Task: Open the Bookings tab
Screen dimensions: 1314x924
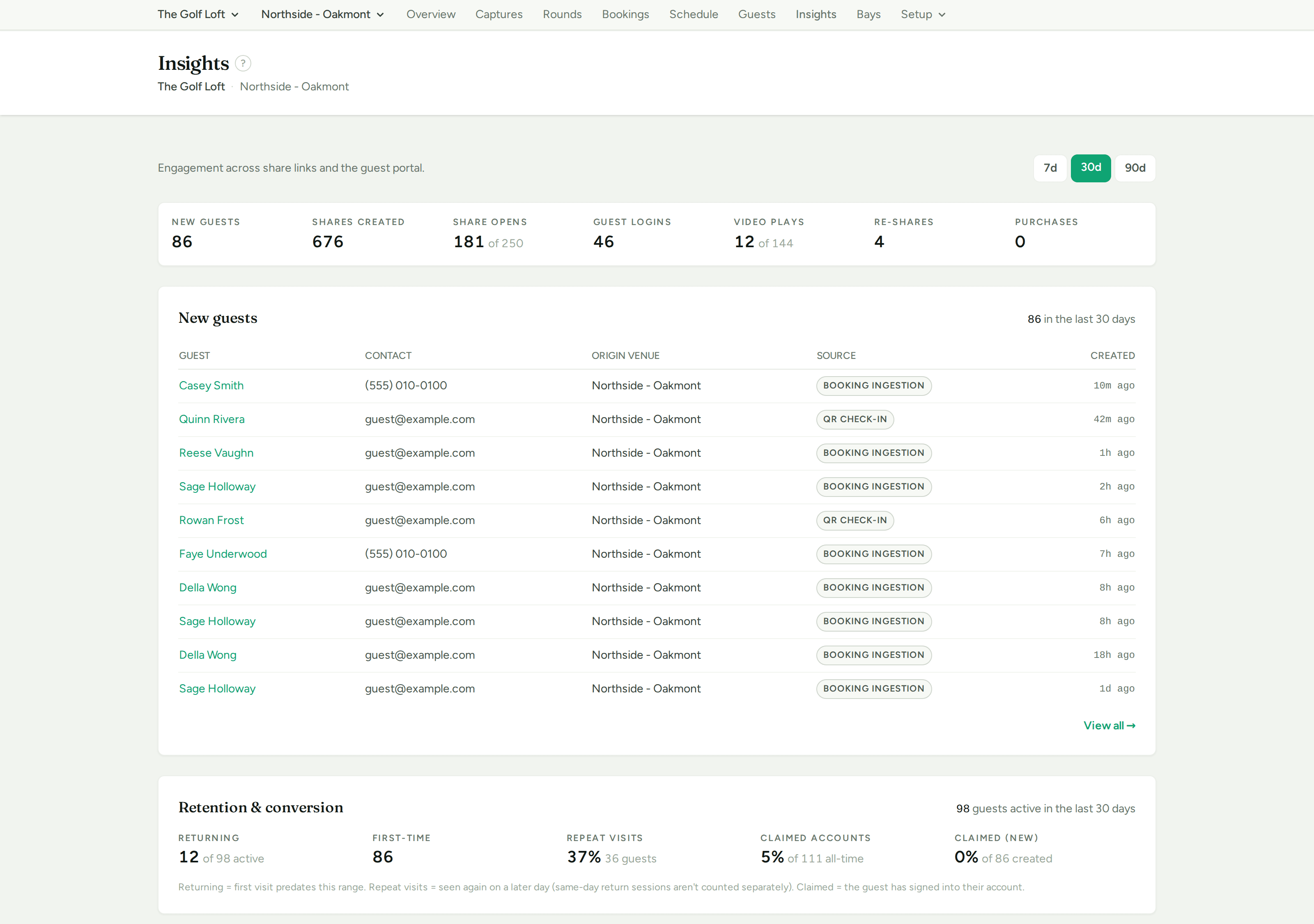Action: [625, 14]
